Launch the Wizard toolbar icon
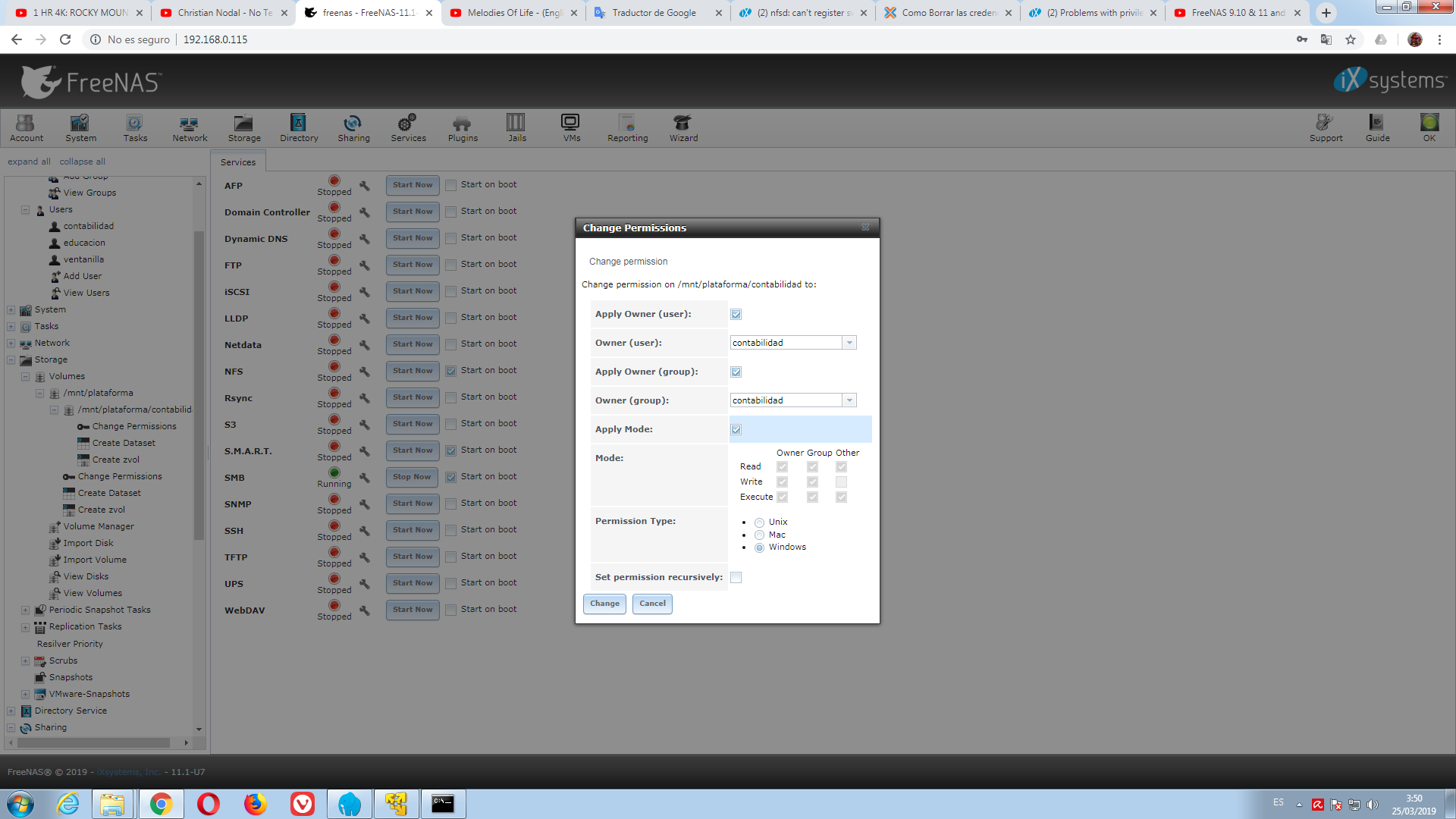 click(683, 127)
